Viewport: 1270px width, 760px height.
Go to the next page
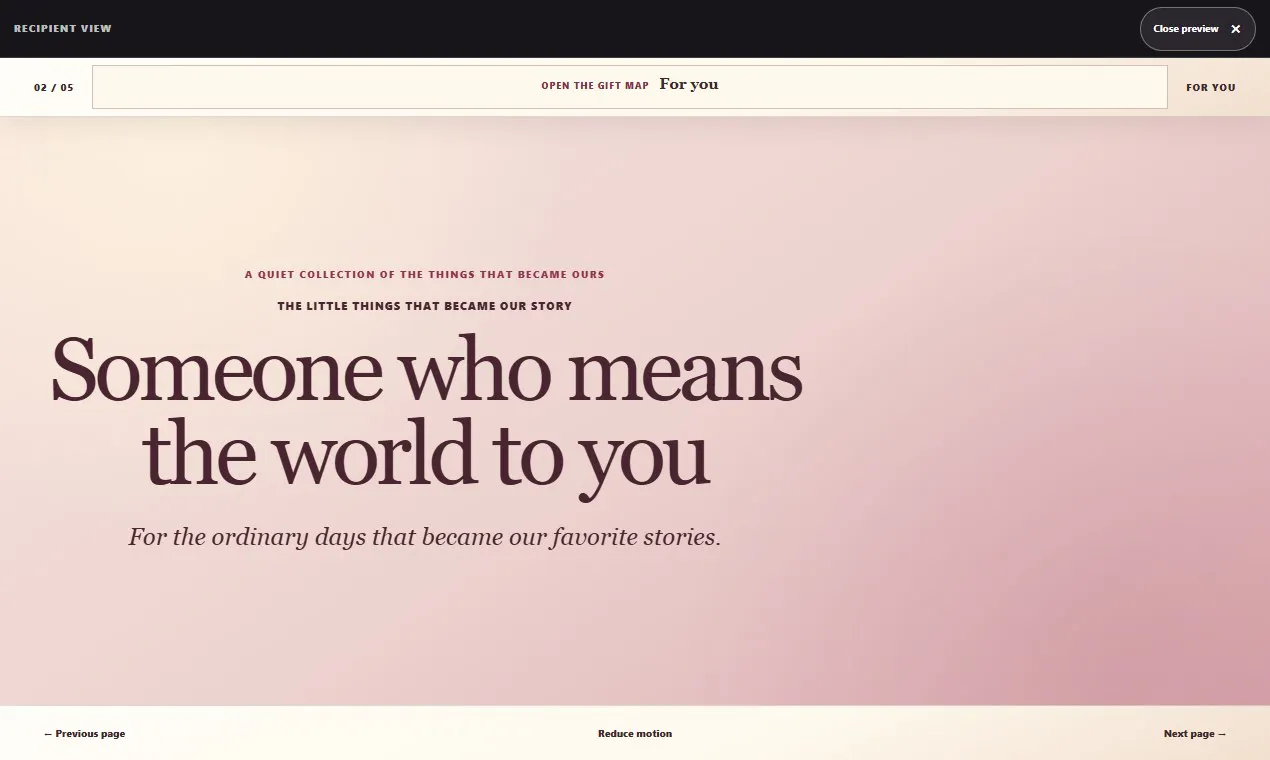[x=1194, y=734]
